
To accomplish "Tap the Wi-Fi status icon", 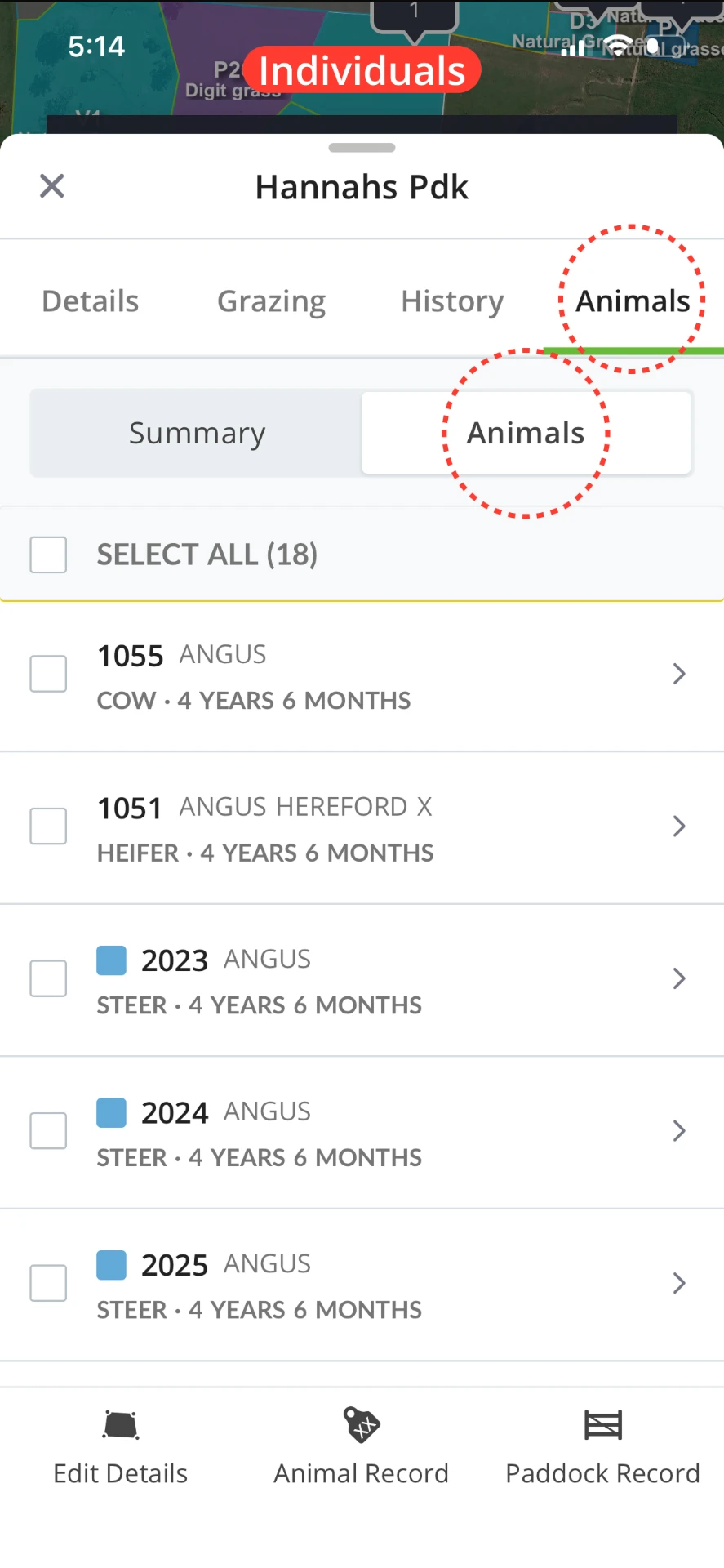I will 620,47.
